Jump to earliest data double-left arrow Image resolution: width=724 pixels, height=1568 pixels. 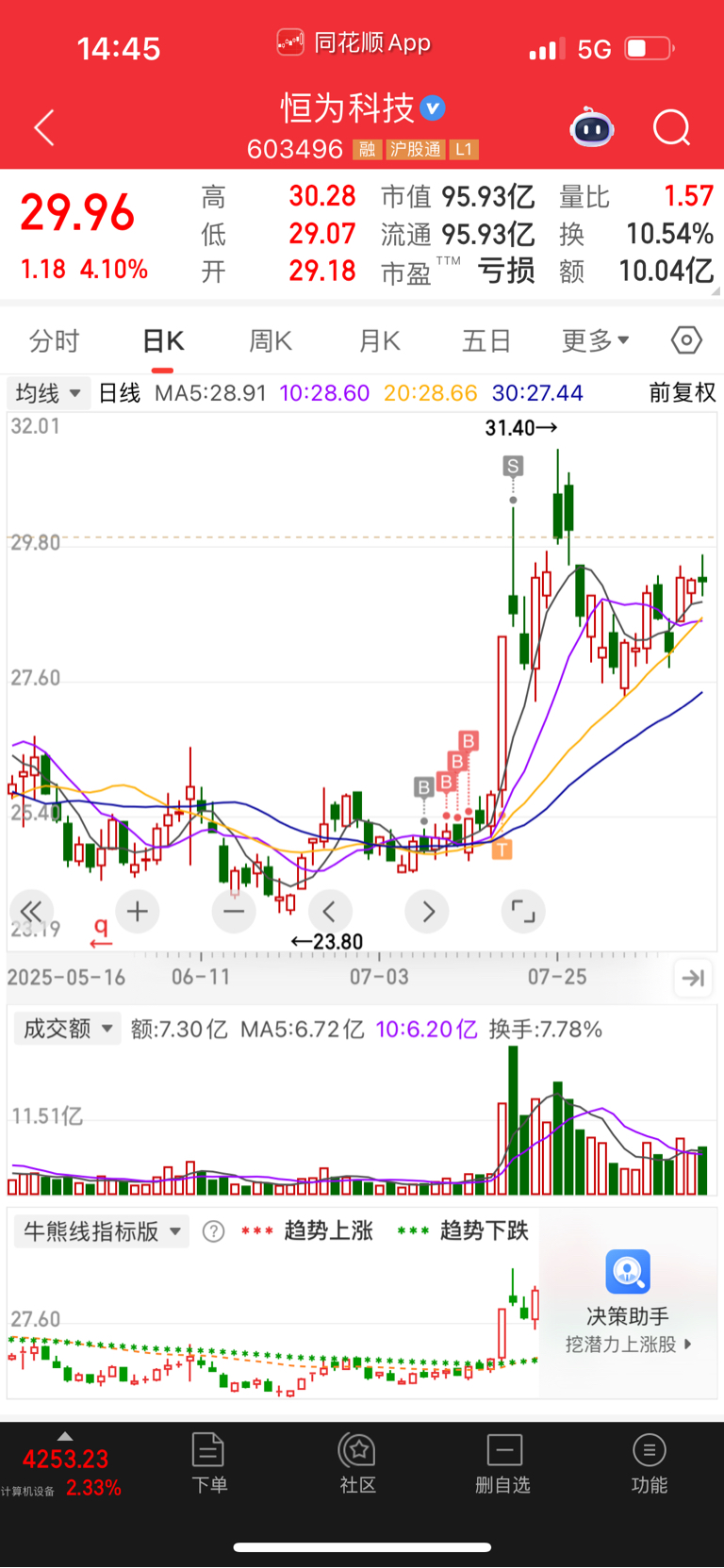31,911
